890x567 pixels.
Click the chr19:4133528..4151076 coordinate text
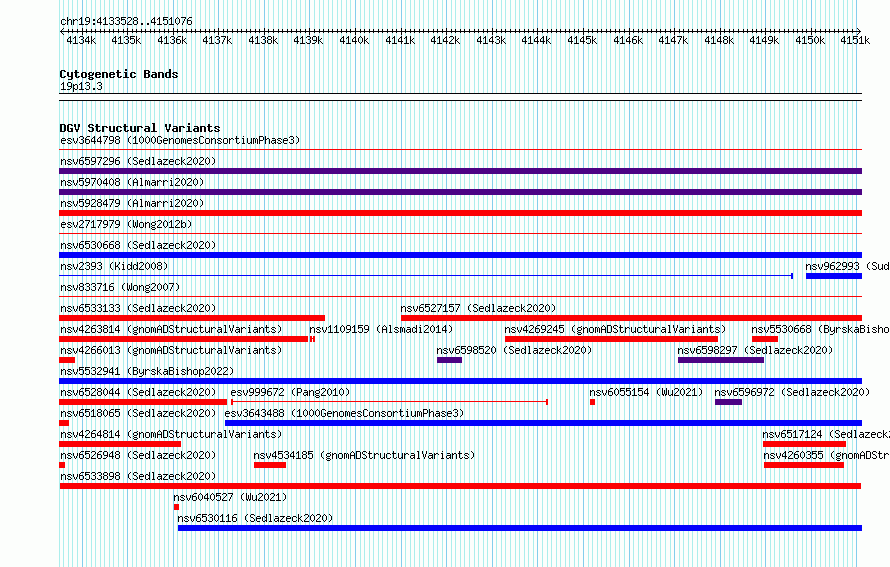126,21
